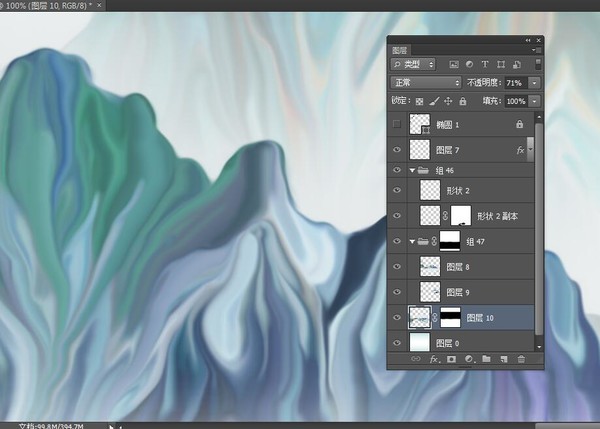Image resolution: width=600 pixels, height=429 pixels.
Task: Filter layers by pixel layer icon
Action: pyautogui.click(x=454, y=64)
